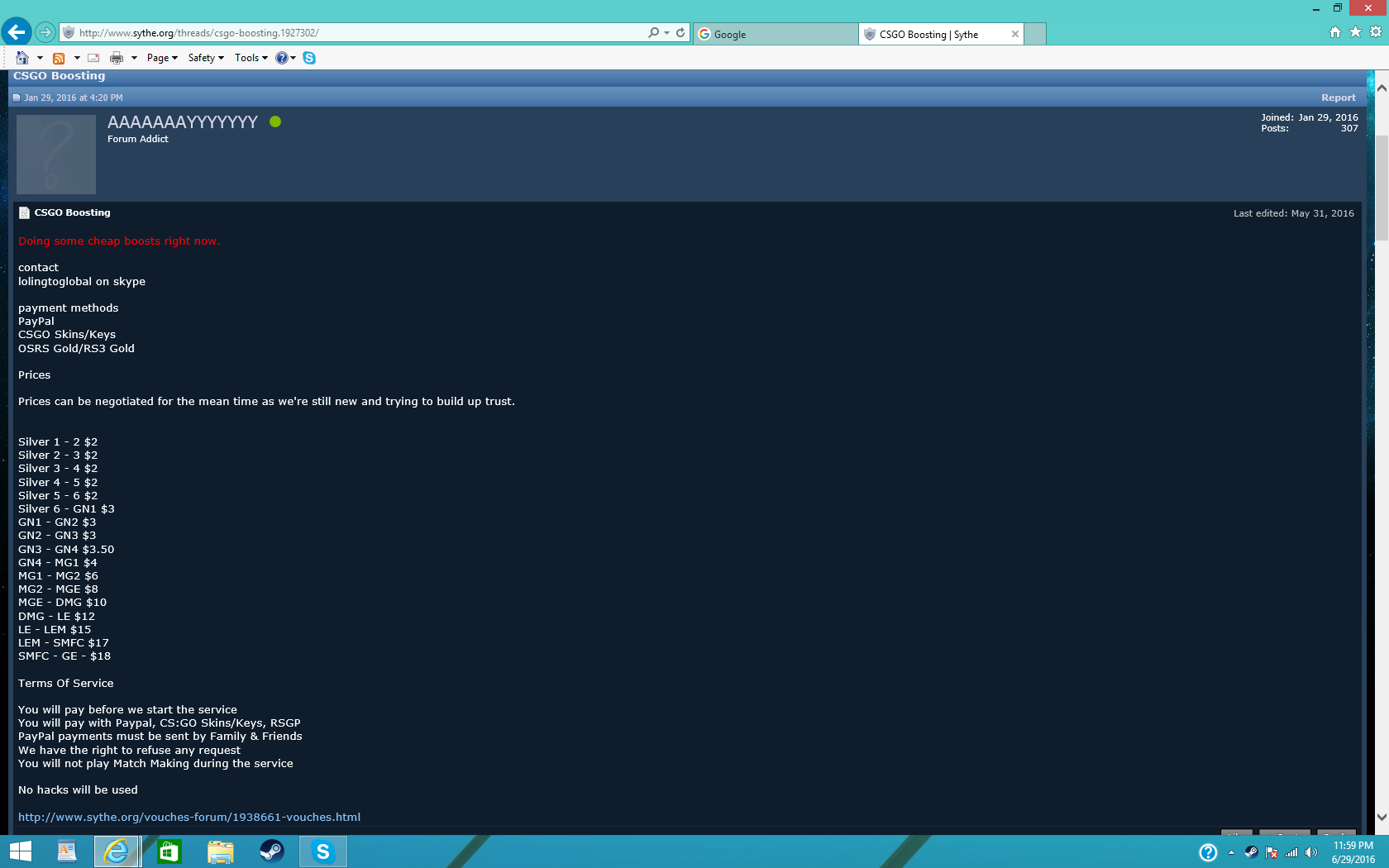This screenshot has height=868, width=1389.
Task: Open browser Home icon at top right
Action: (x=1334, y=32)
